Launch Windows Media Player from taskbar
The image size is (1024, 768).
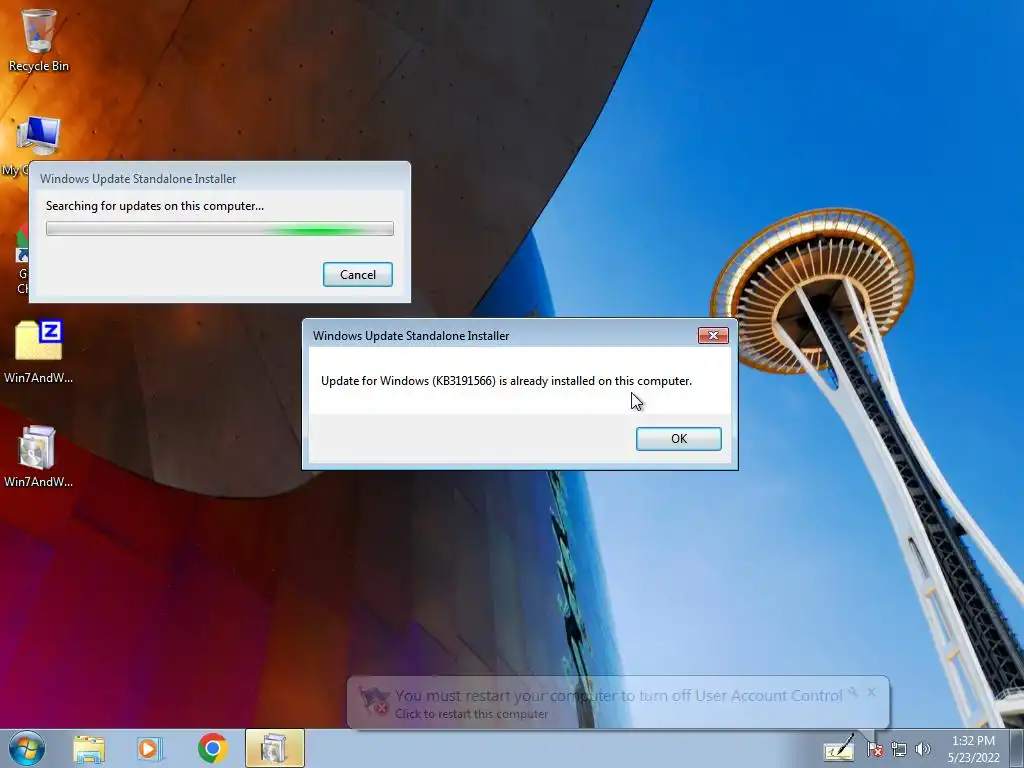[x=150, y=749]
